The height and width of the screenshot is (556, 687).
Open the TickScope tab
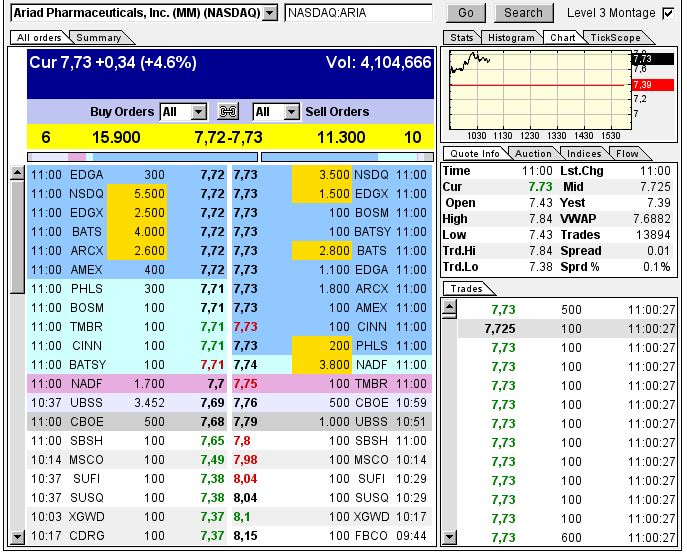click(x=615, y=38)
